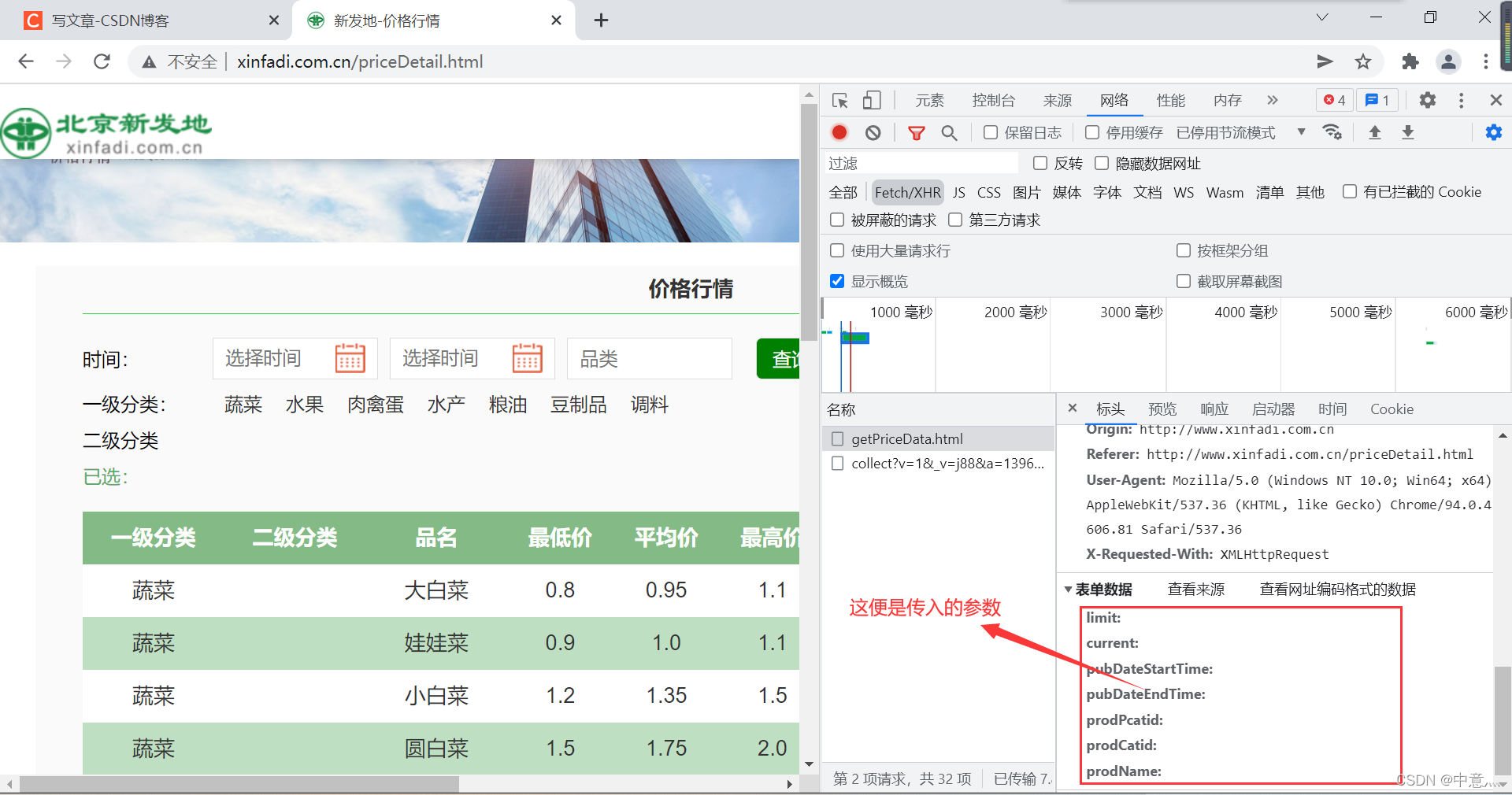Open the hidden DevTools panels chevron

1271,100
